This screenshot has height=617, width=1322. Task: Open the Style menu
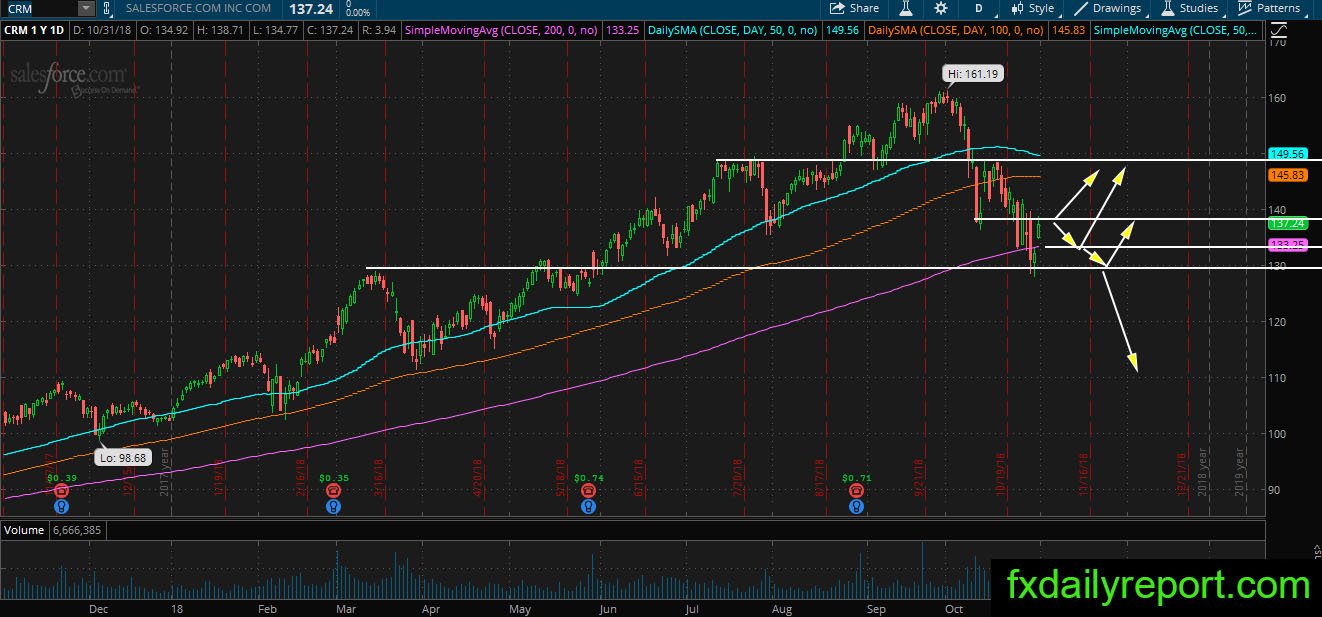[1033, 8]
